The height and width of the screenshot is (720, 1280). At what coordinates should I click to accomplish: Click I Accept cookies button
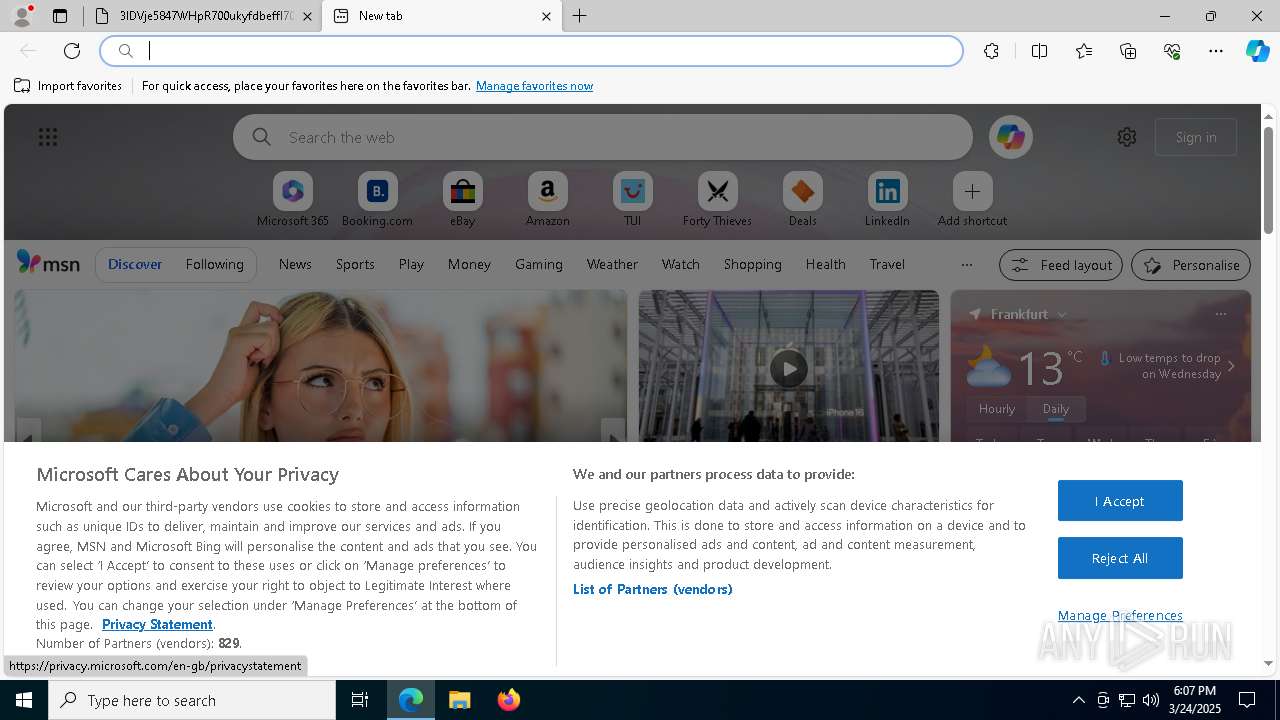pos(1120,501)
